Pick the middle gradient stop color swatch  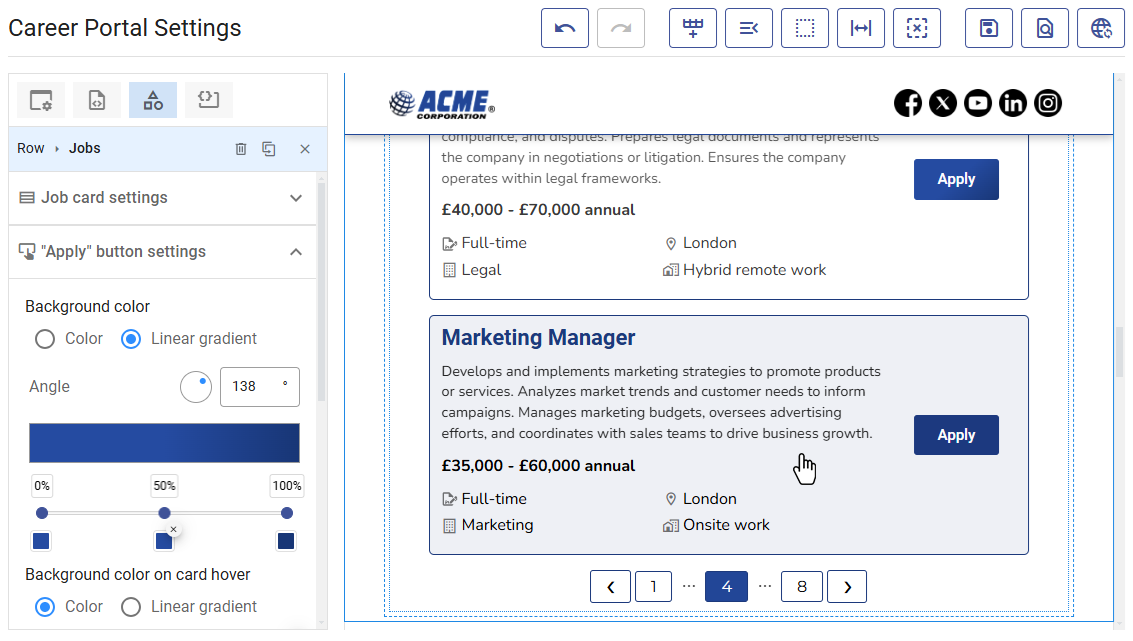[164, 540]
